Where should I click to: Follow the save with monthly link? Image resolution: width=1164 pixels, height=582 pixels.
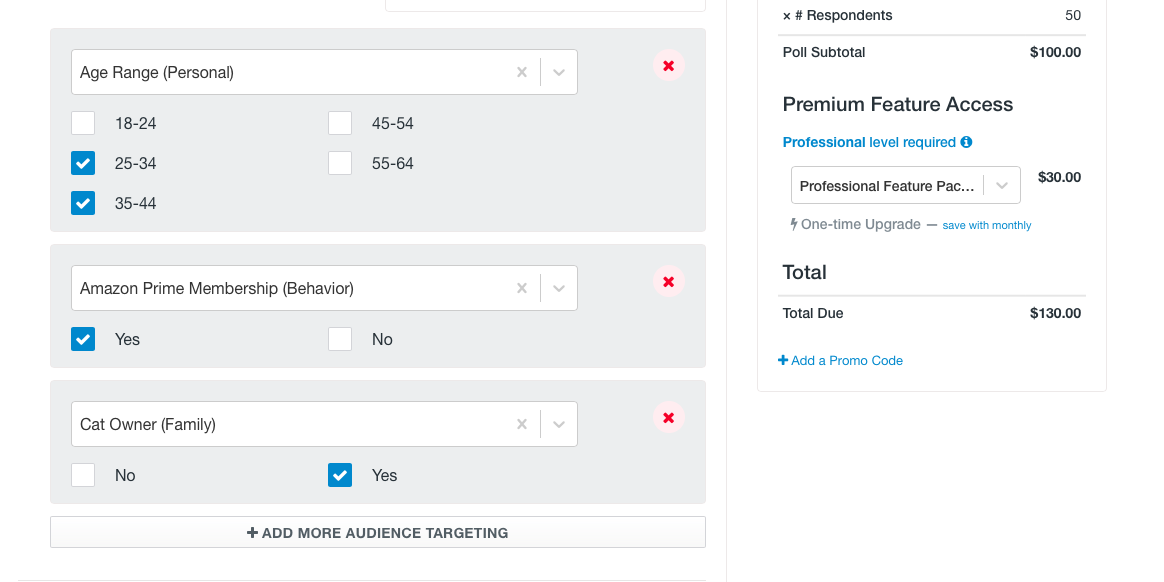tap(986, 225)
